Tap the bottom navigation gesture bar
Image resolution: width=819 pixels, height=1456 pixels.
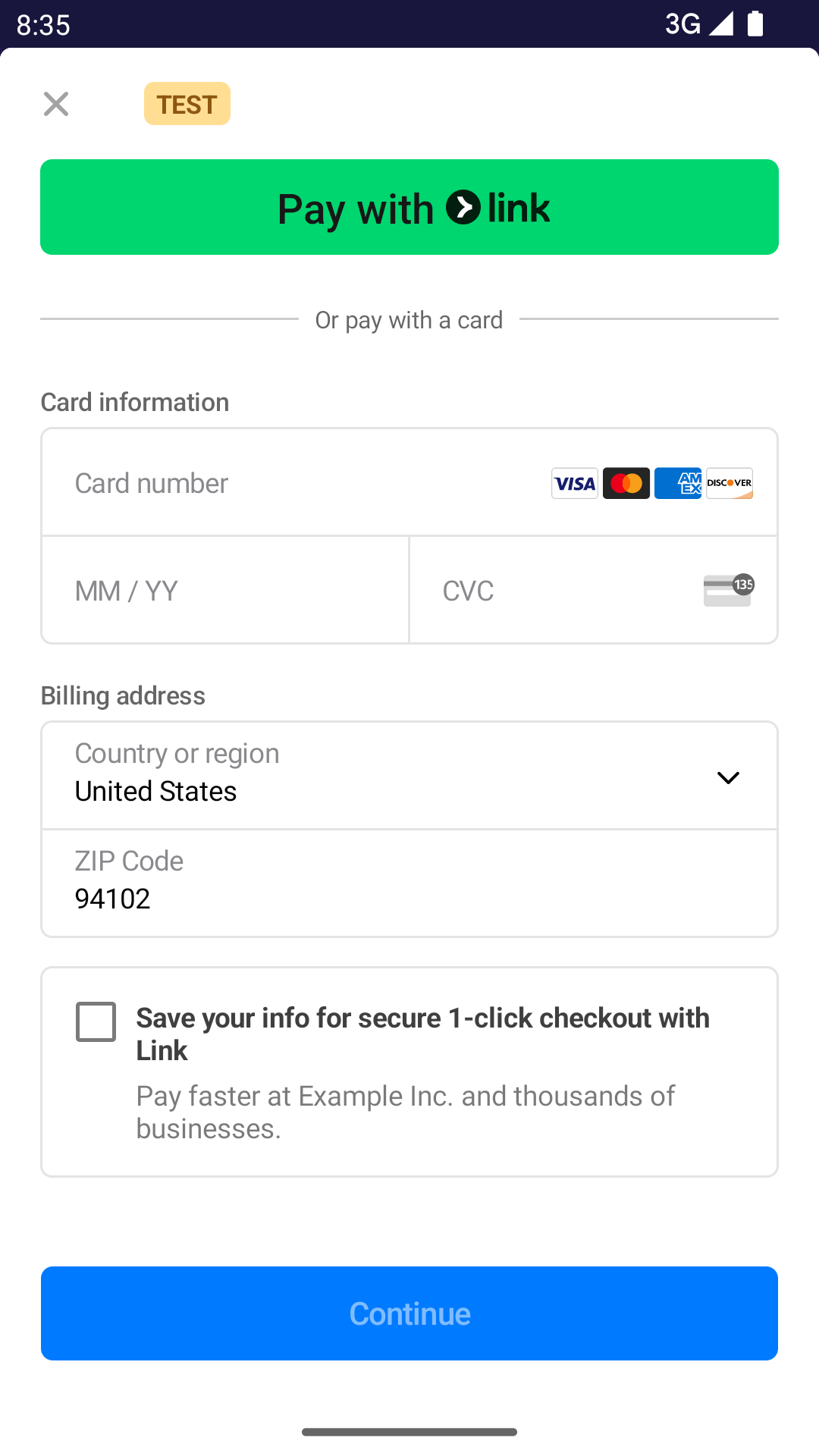409,1432
